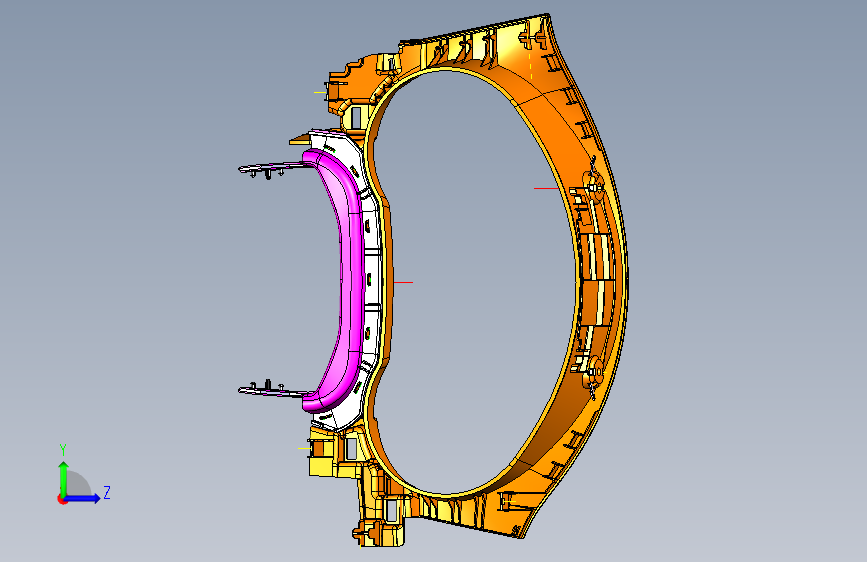Click the blue Z axis arrow of triad

click(x=83, y=498)
